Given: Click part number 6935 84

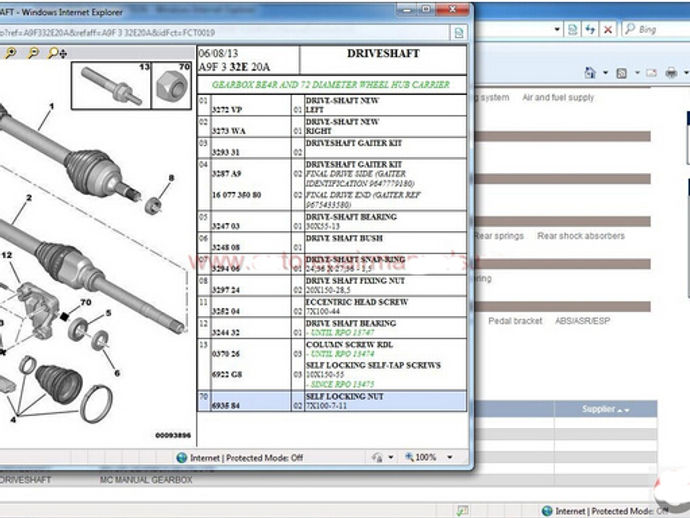Looking at the screenshot, I should click(x=225, y=405).
